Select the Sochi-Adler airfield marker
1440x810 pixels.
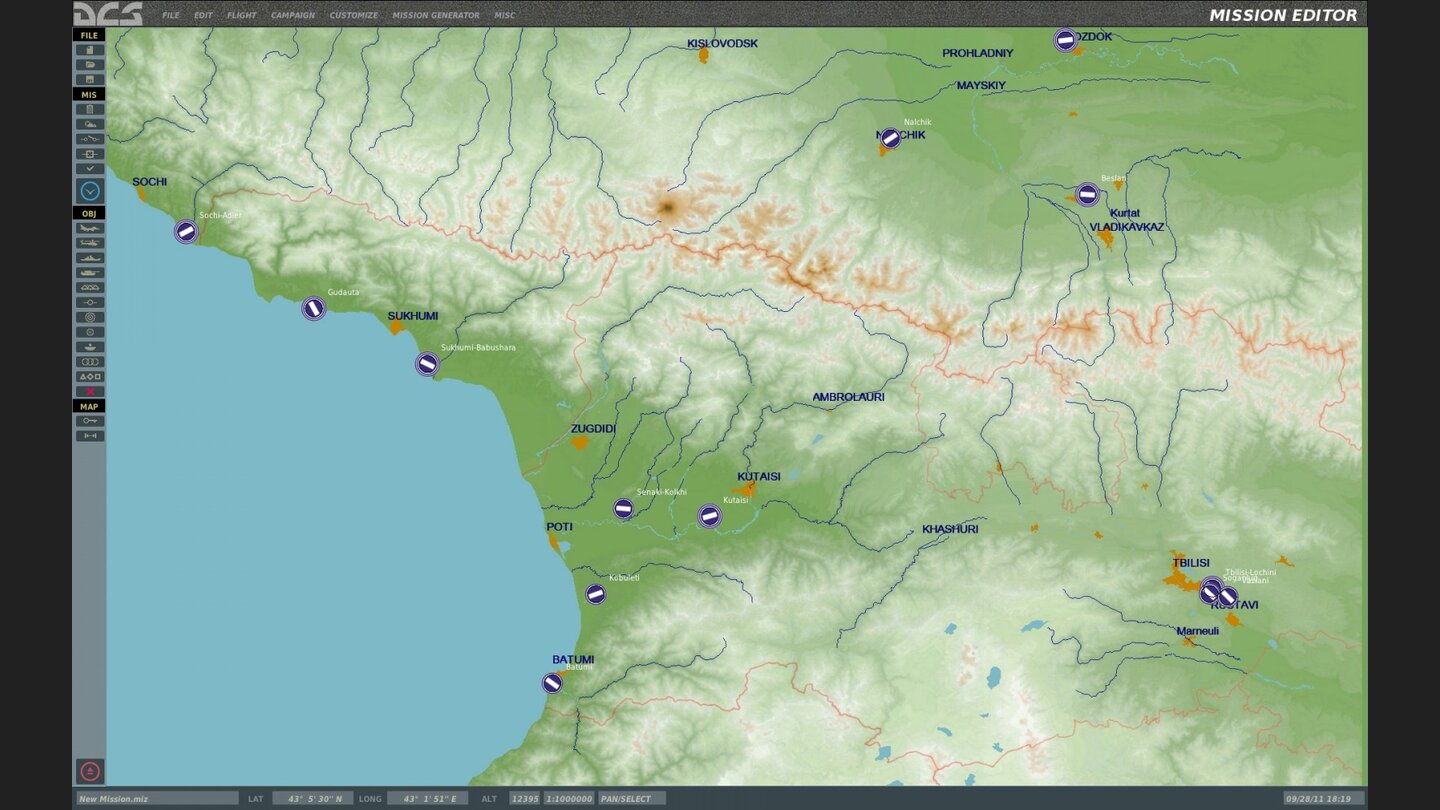point(186,232)
